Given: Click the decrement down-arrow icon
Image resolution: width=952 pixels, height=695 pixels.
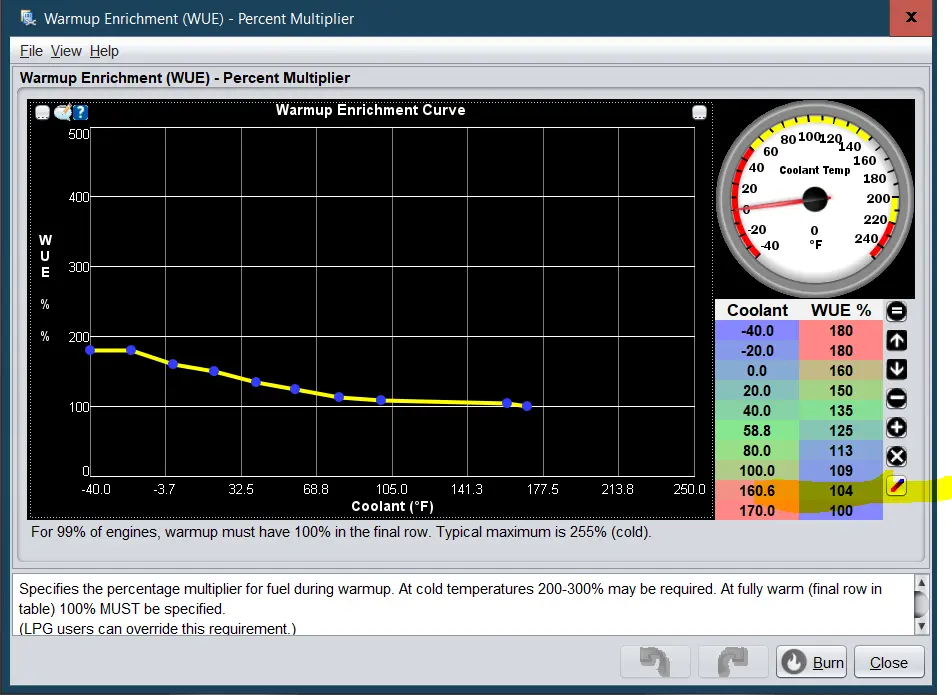Looking at the screenshot, I should click(896, 370).
